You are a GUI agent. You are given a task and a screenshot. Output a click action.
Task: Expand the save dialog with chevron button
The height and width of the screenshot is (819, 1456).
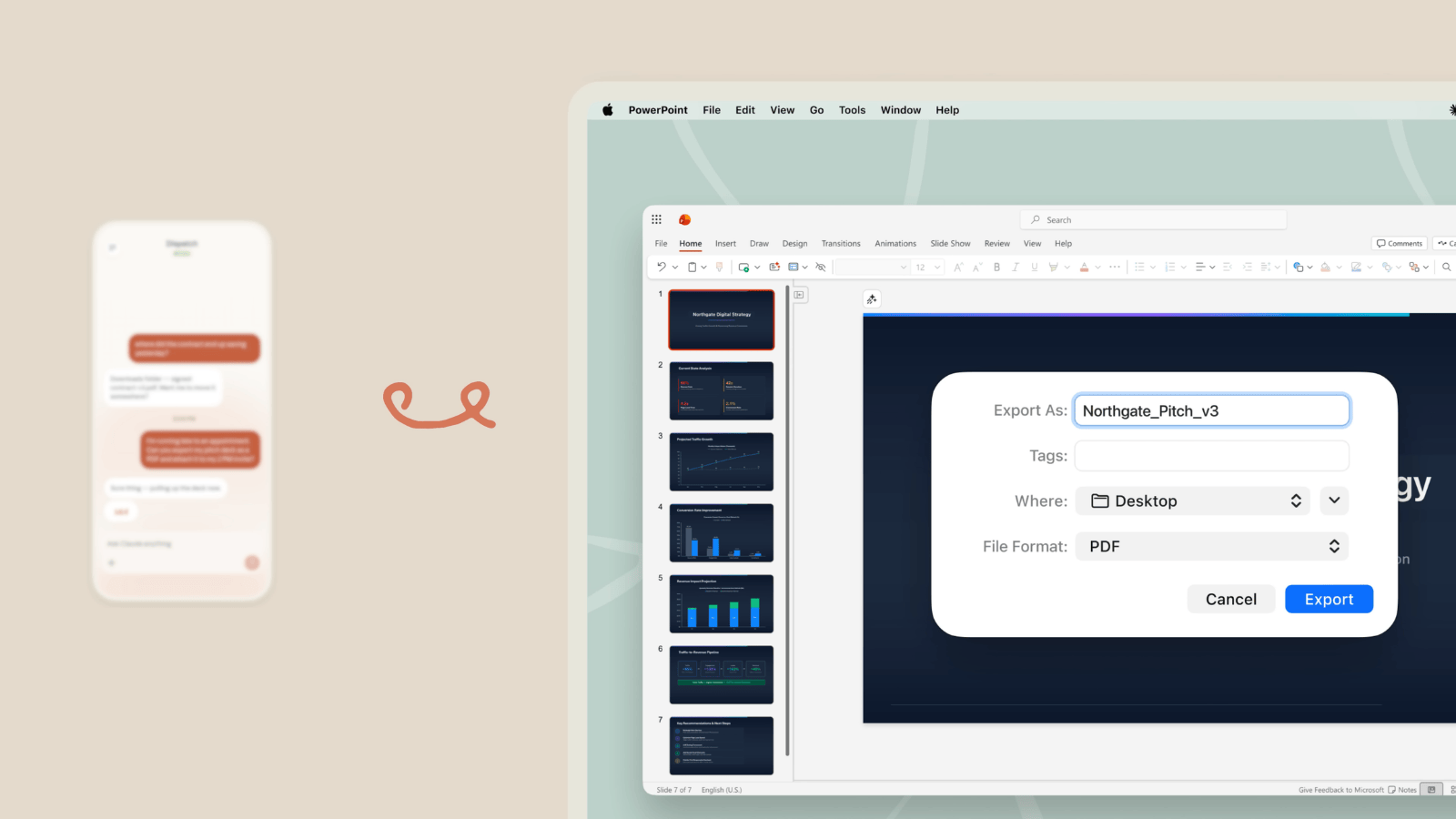(1334, 500)
